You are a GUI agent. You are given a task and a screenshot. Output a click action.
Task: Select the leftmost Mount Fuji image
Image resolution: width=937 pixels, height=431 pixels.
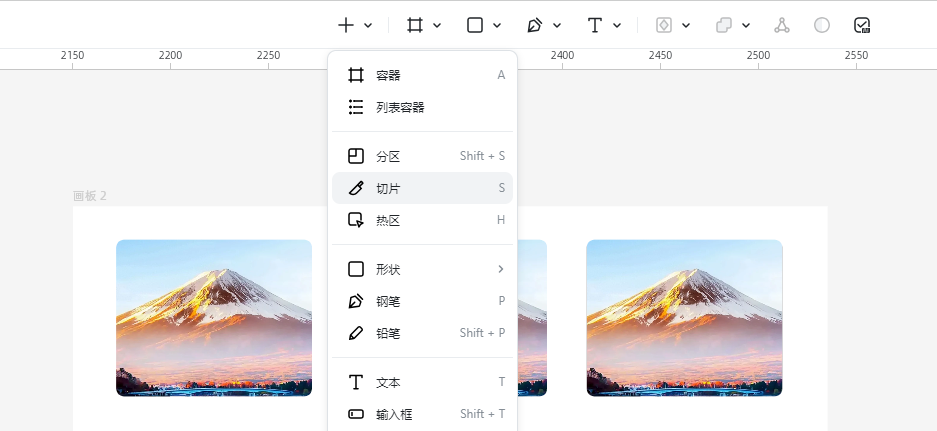click(214, 318)
